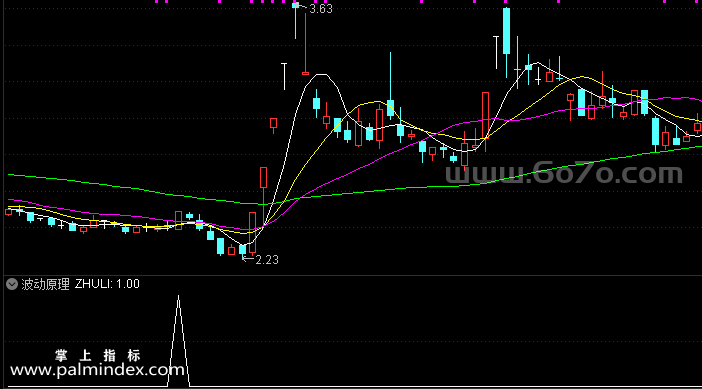Screen dimensions: 702x389
Task: Click the 2.23 low price marker
Action: coord(267,260)
